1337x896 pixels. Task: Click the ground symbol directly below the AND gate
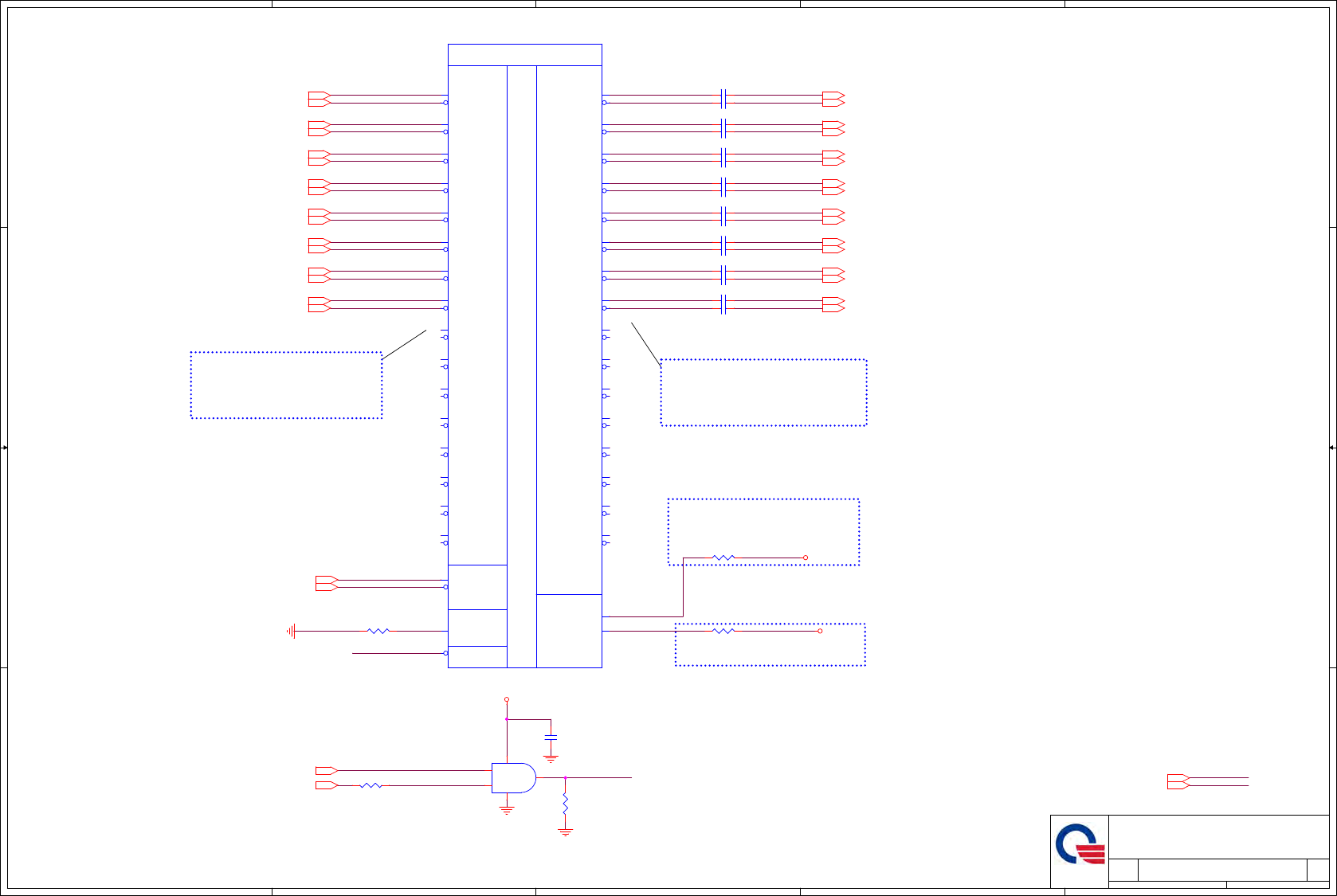click(x=507, y=811)
